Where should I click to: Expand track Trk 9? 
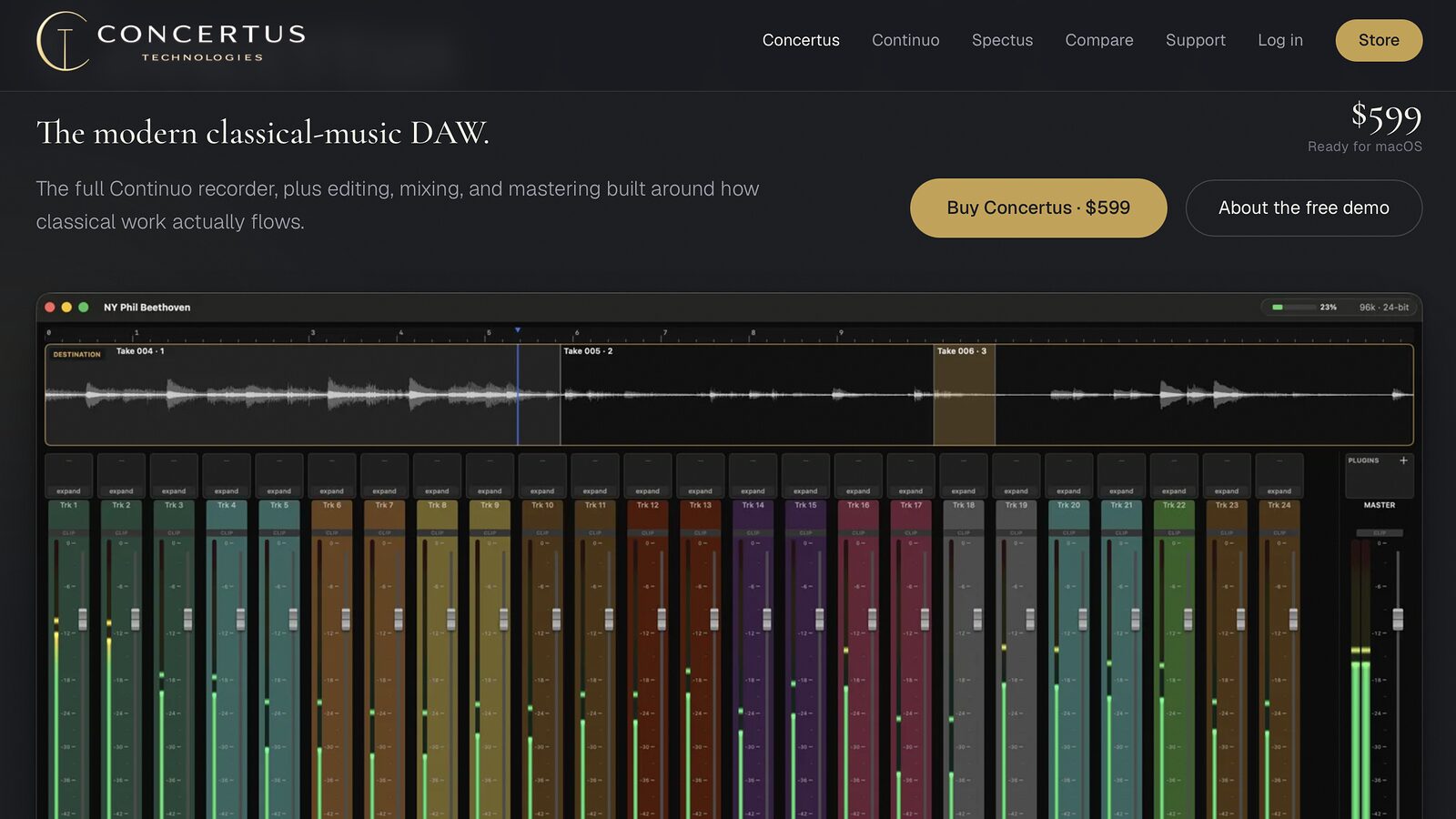(x=490, y=491)
